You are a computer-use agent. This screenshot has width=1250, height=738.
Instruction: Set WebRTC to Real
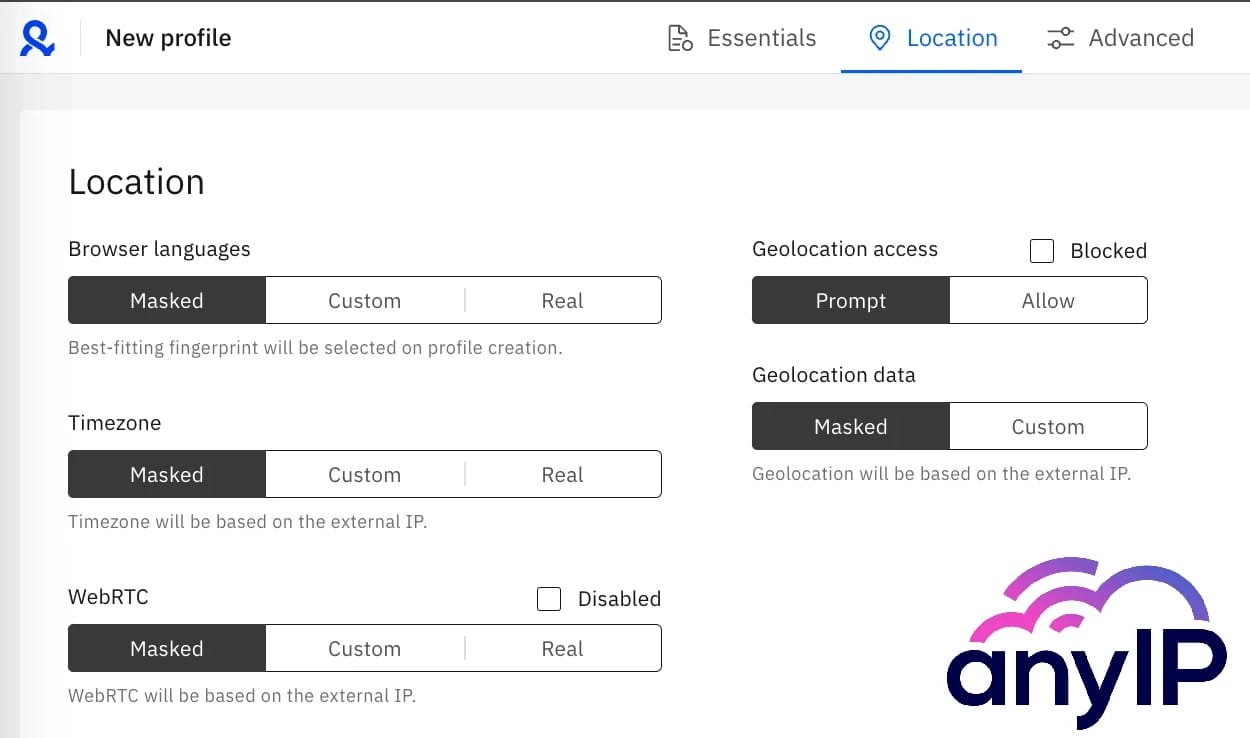562,648
